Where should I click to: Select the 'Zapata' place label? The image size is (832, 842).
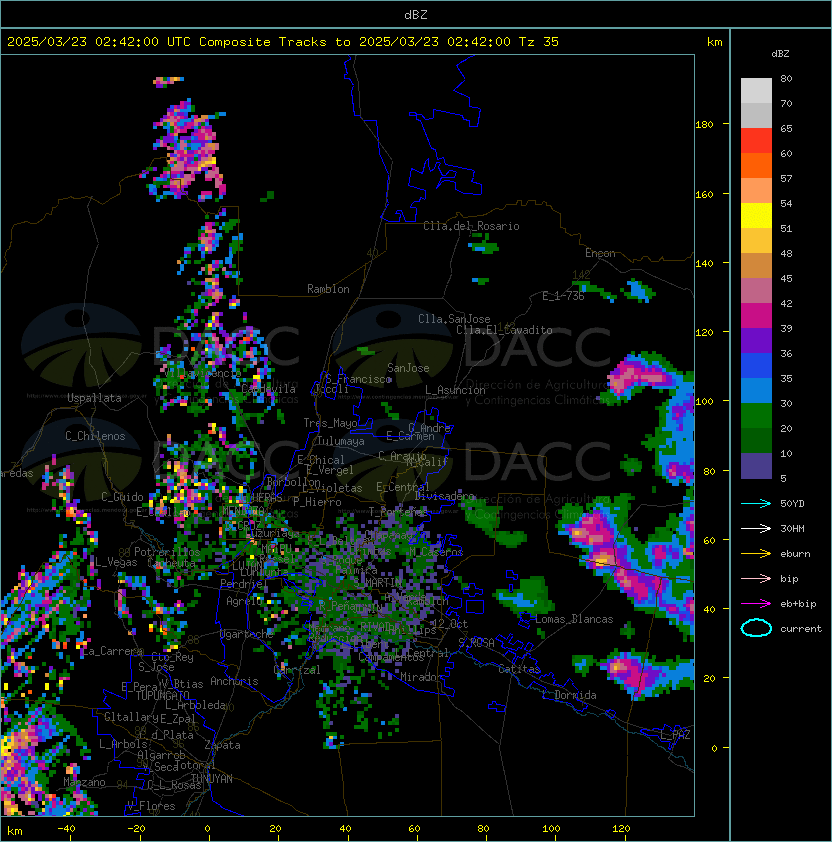pyautogui.click(x=222, y=745)
